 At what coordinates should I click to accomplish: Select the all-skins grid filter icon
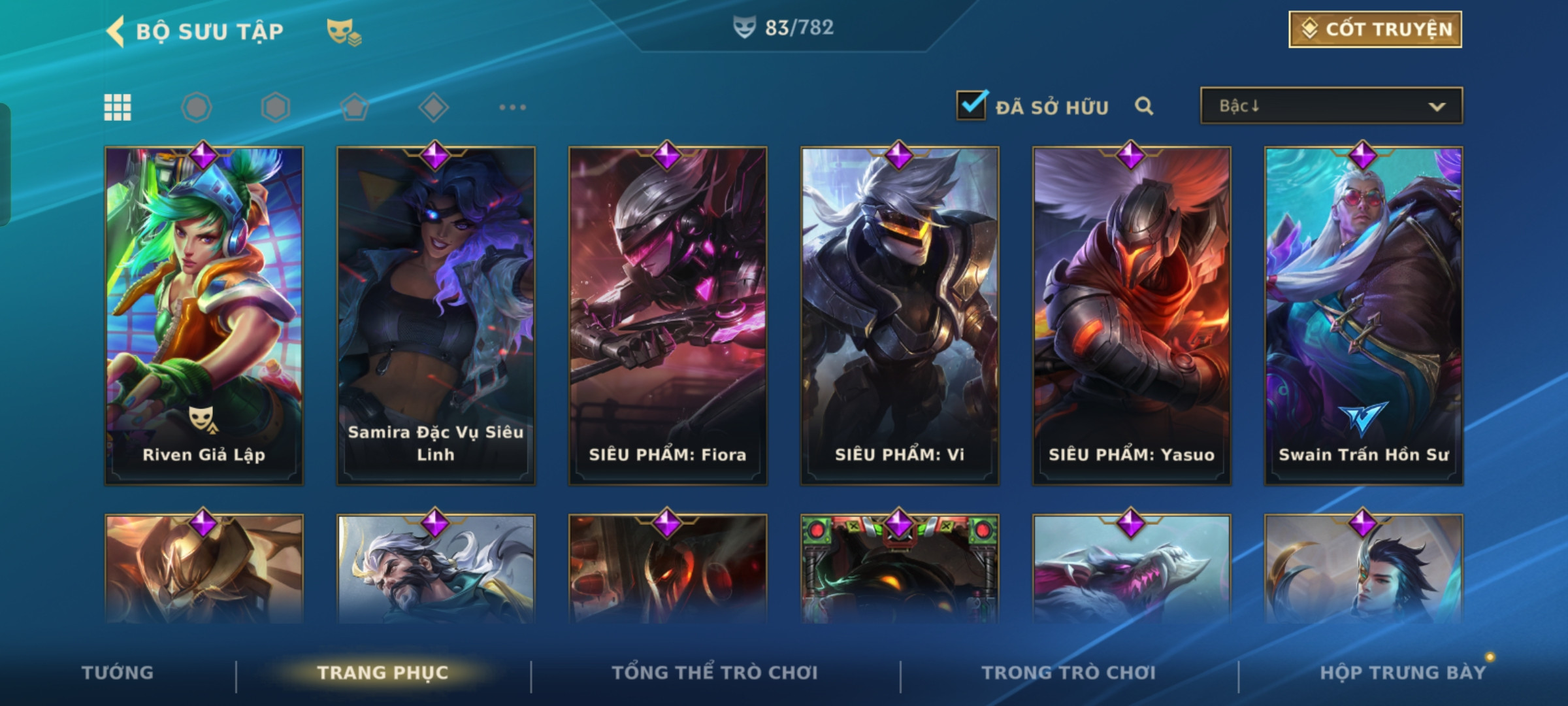pos(118,107)
